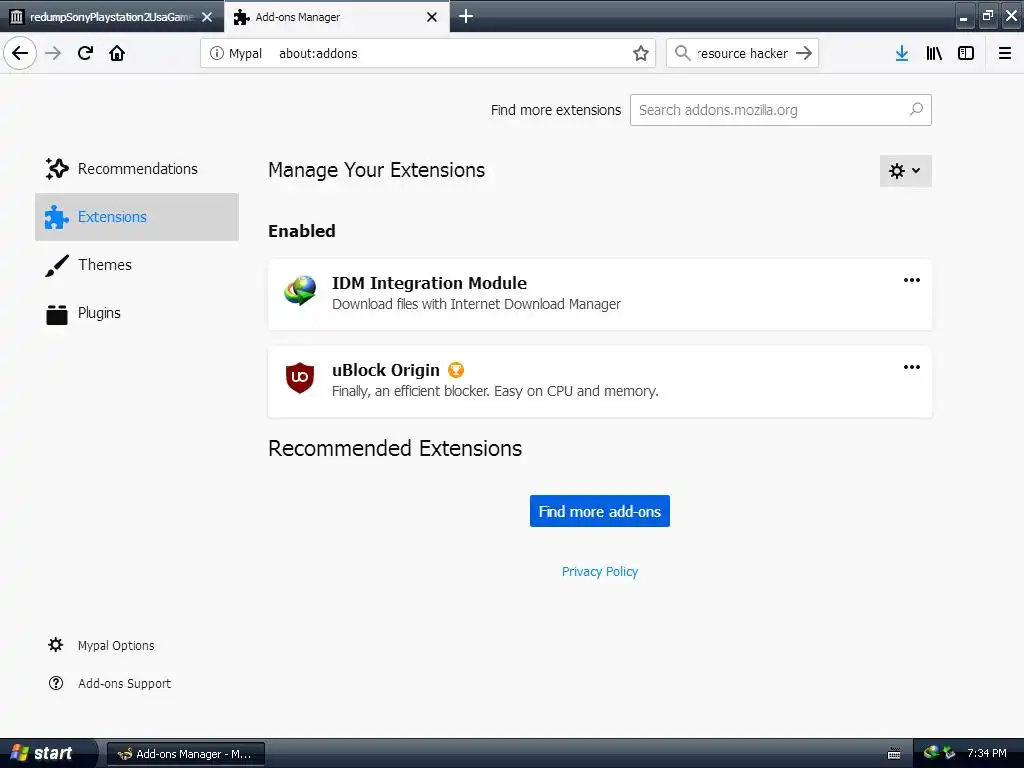Viewport: 1024px width, 768px height.
Task: Toggle the sidebar view icon
Action: point(966,53)
